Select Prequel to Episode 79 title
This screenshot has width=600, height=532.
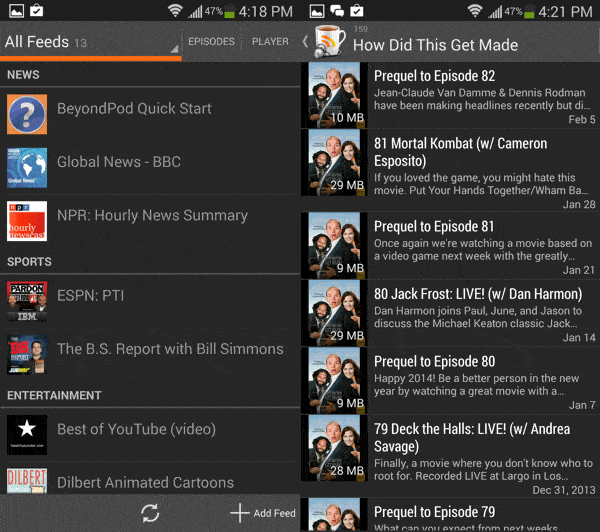click(434, 512)
